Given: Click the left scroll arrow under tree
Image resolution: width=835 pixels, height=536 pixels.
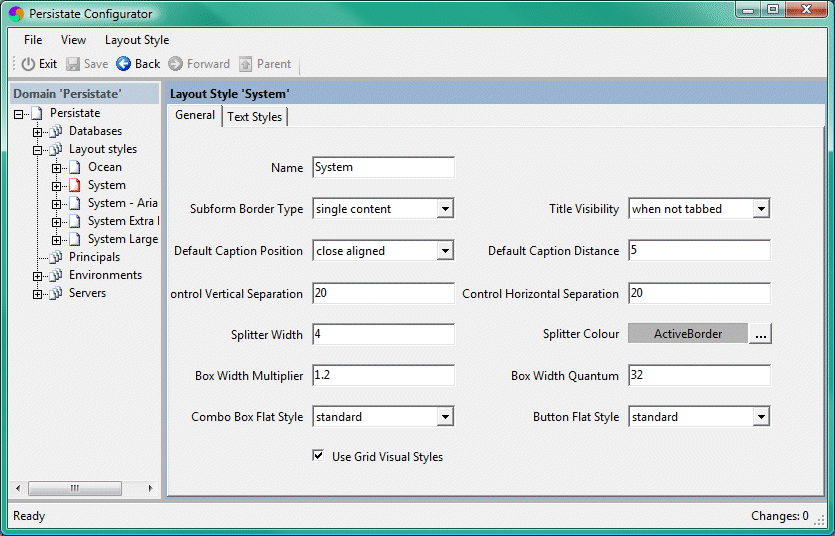Looking at the screenshot, I should (x=18, y=488).
